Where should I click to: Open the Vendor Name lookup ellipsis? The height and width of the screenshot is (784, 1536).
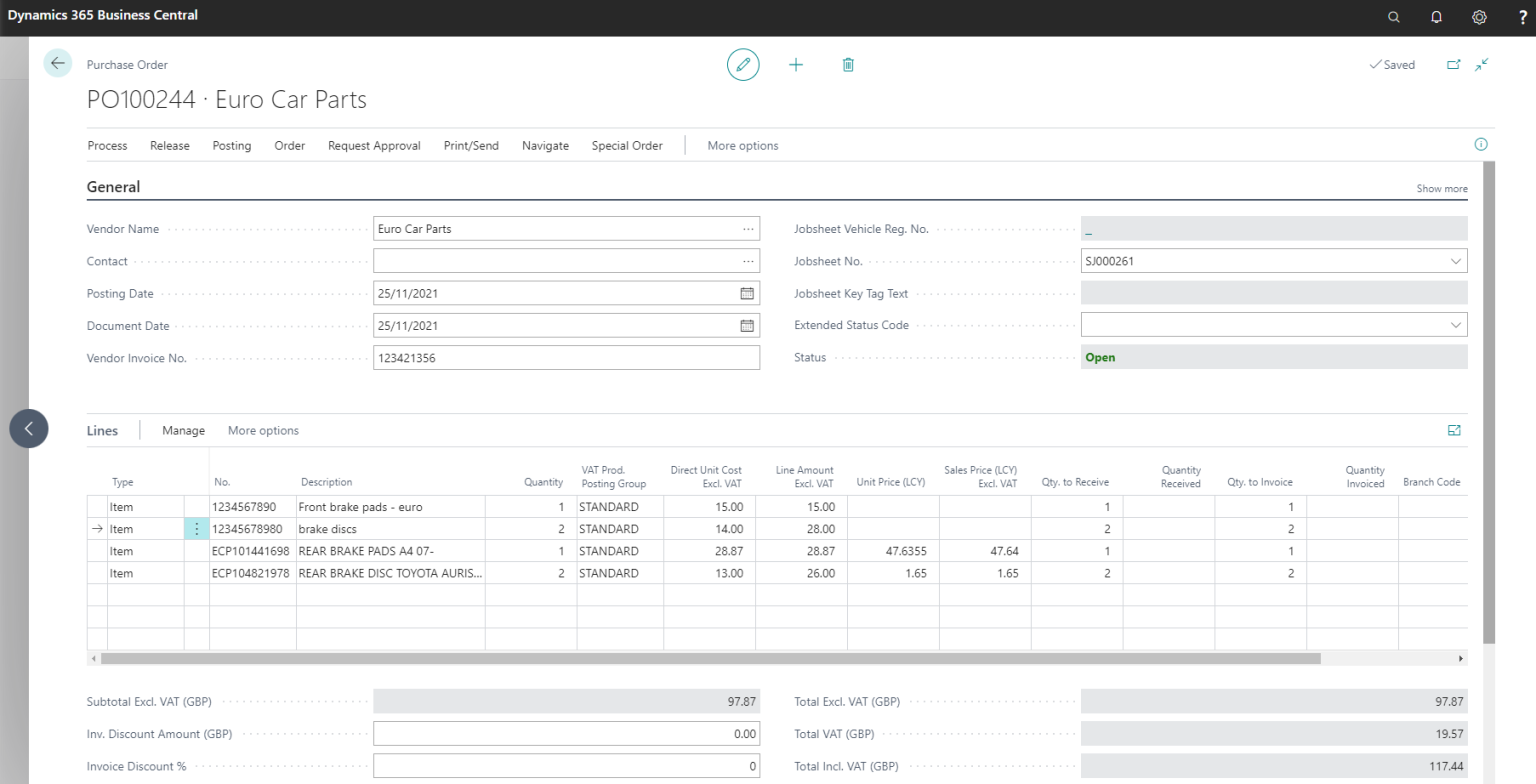pyautogui.click(x=748, y=228)
